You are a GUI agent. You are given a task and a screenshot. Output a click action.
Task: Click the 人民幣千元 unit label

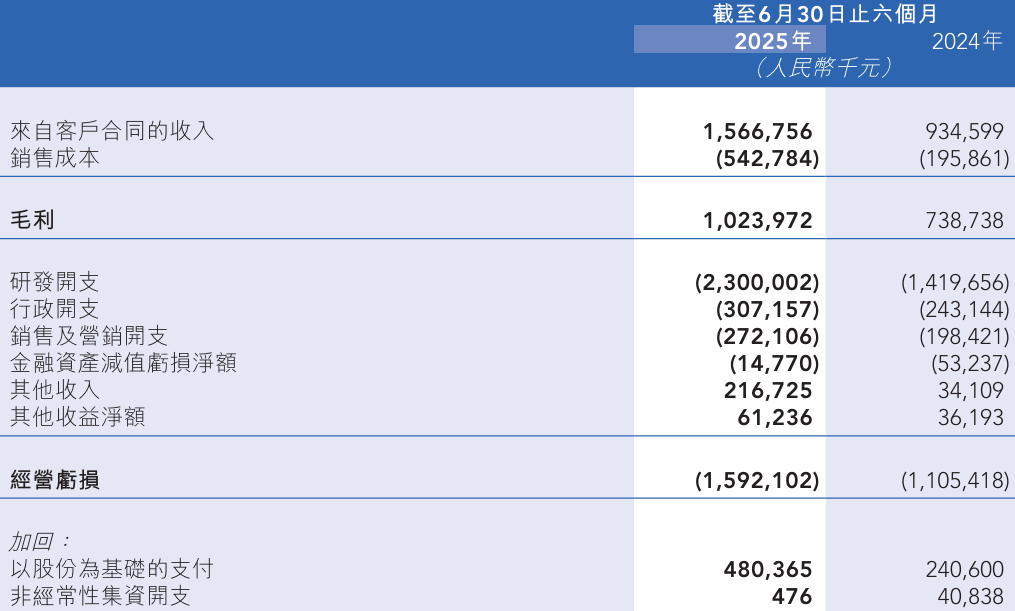pos(823,68)
